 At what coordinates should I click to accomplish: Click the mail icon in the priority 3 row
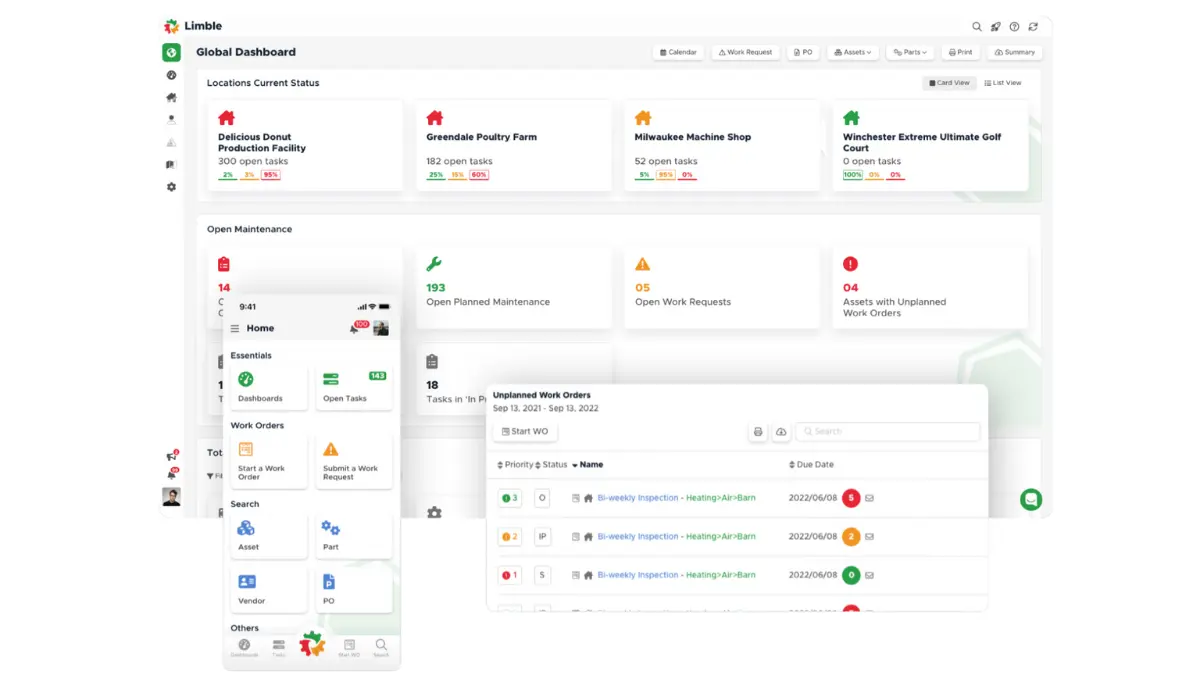pos(869,497)
